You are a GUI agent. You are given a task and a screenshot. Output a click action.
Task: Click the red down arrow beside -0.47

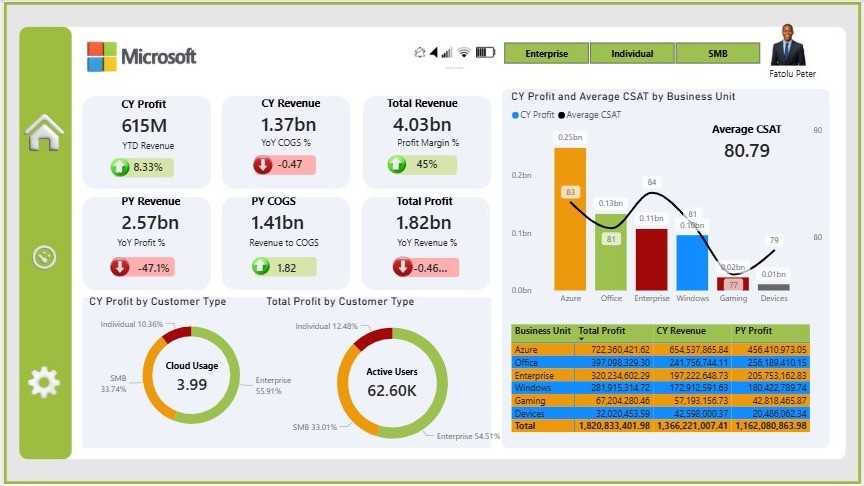[263, 164]
